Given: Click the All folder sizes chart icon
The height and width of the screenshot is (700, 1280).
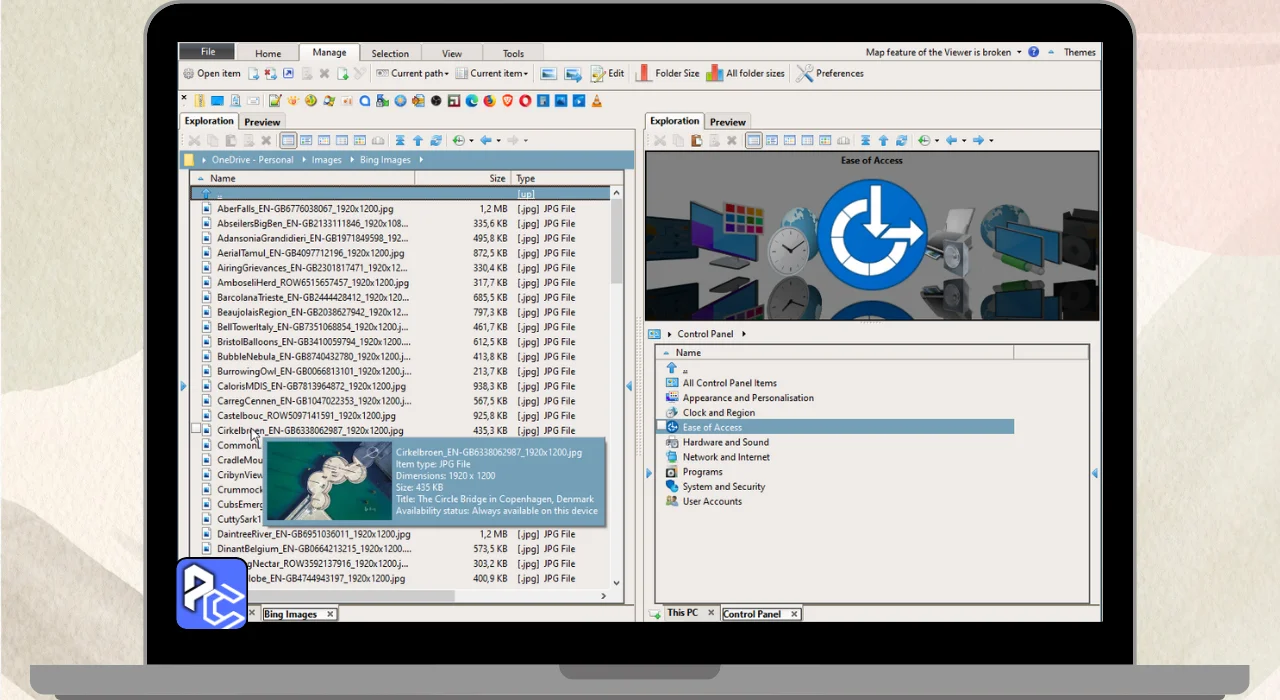Looking at the screenshot, I should [x=714, y=73].
